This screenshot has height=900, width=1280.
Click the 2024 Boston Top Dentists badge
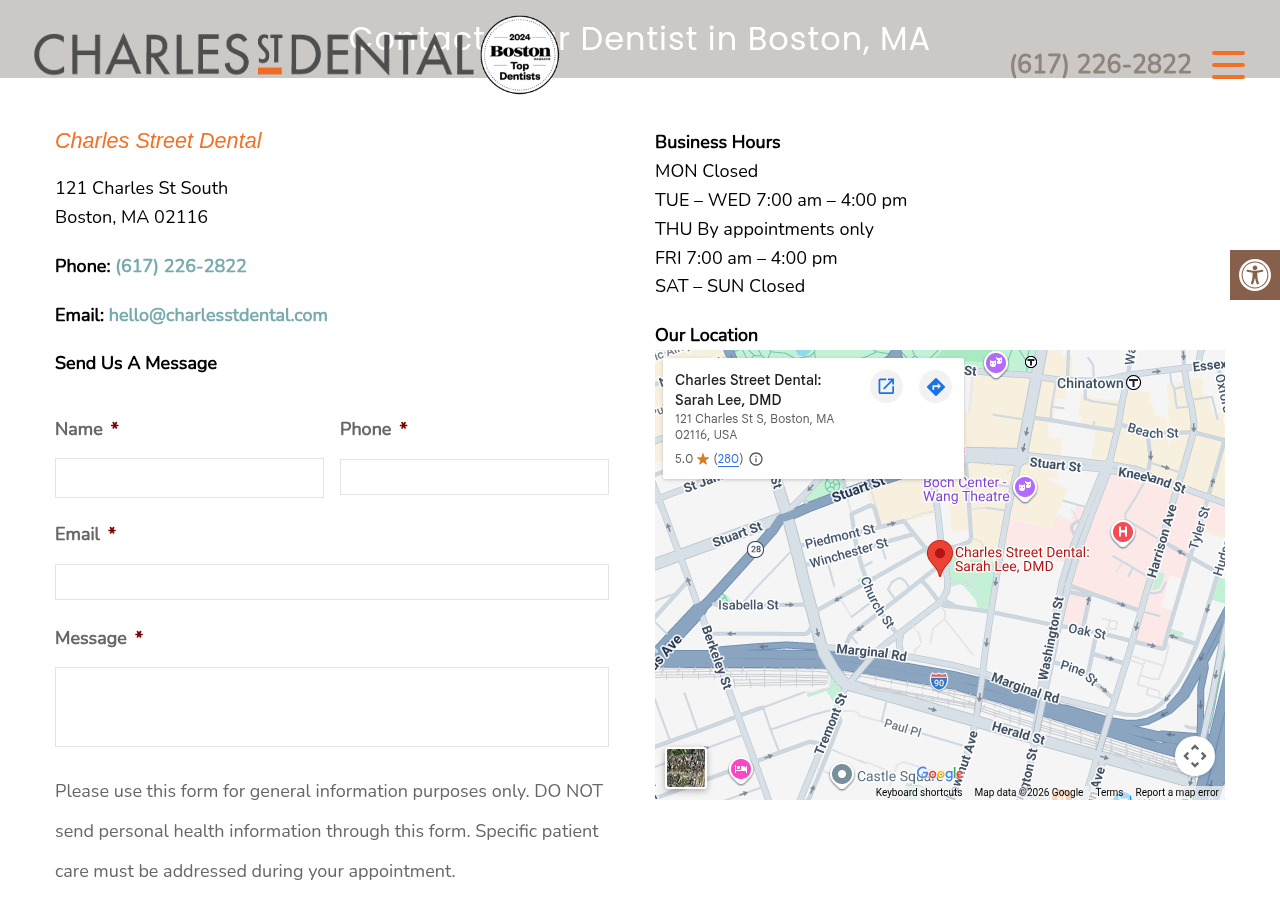tap(520, 55)
